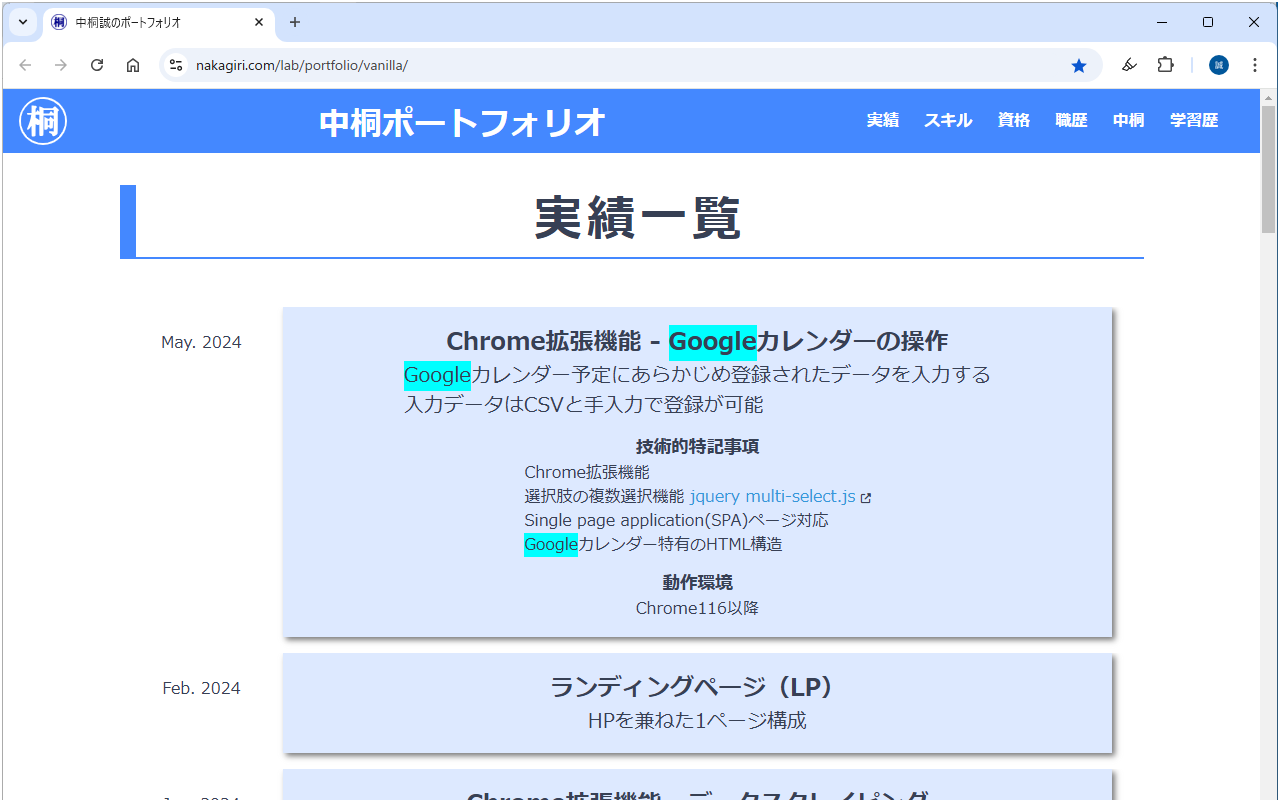Click the Single page application(SPA)ページ対応 line
This screenshot has height=800, width=1280.
tap(676, 520)
